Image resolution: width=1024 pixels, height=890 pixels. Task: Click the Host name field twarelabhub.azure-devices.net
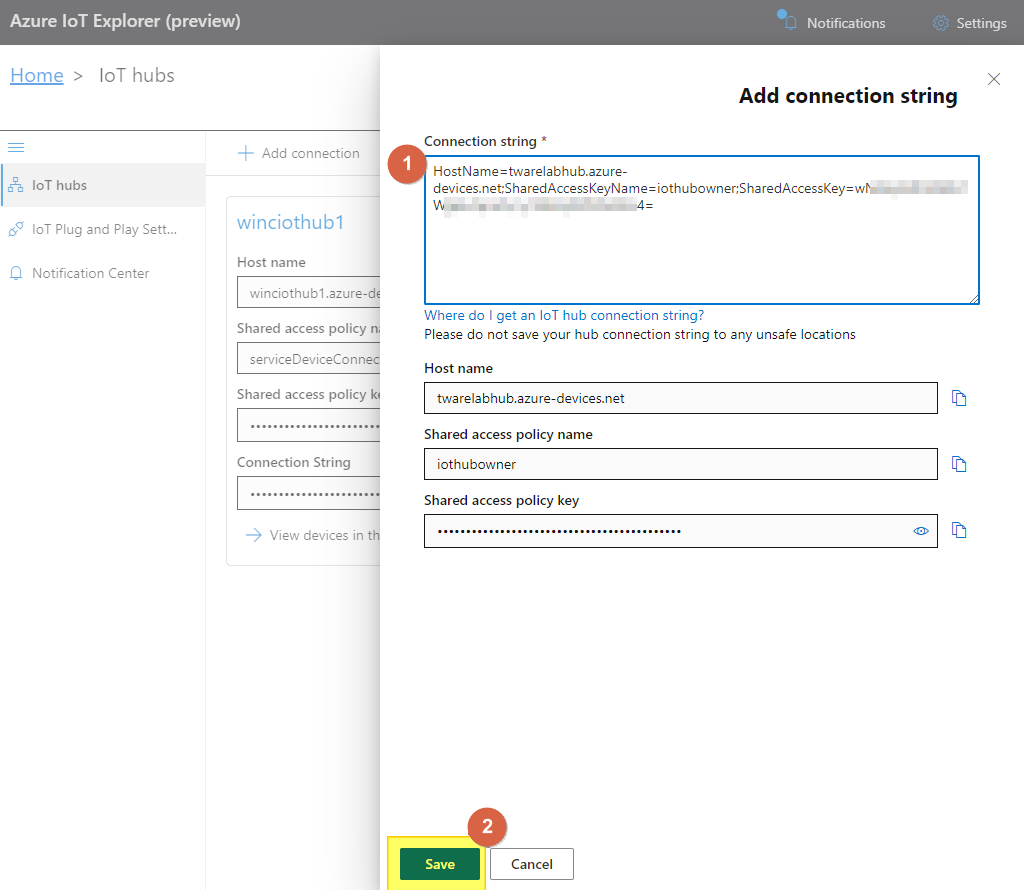(x=680, y=398)
